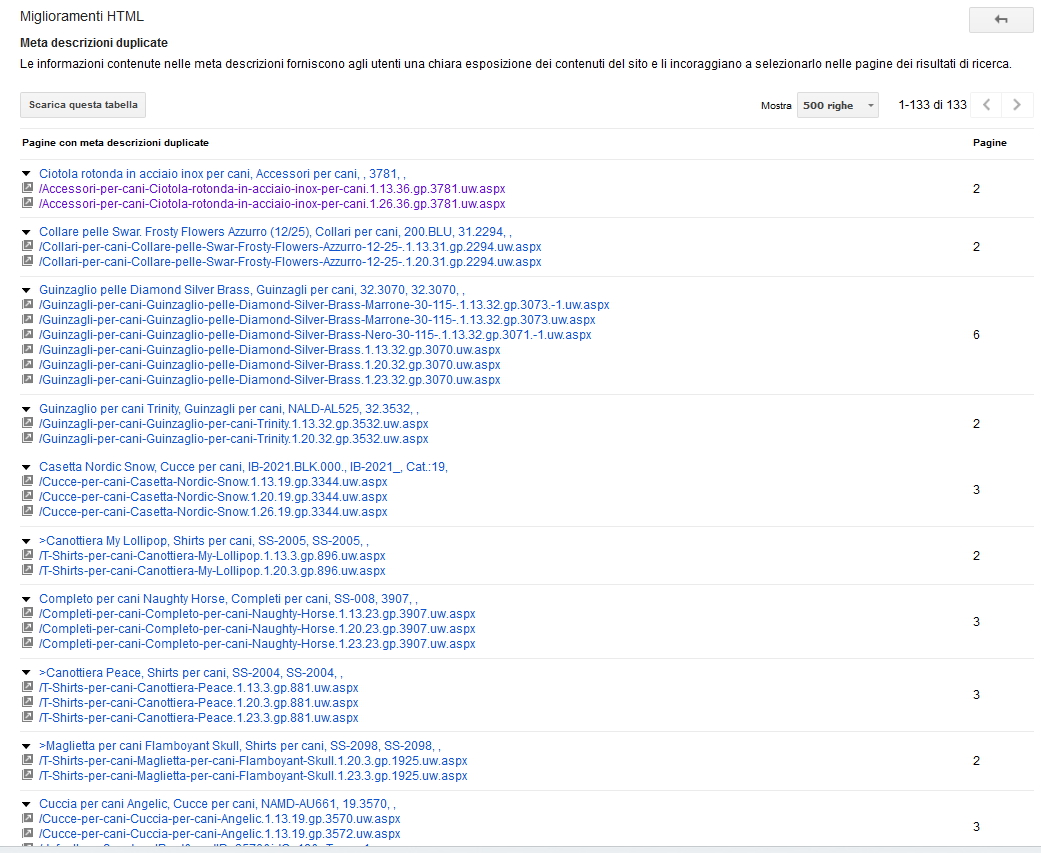Open external icon for Naughty-Horse 1.13.23 URL
1041x853 pixels.
(x=27, y=613)
